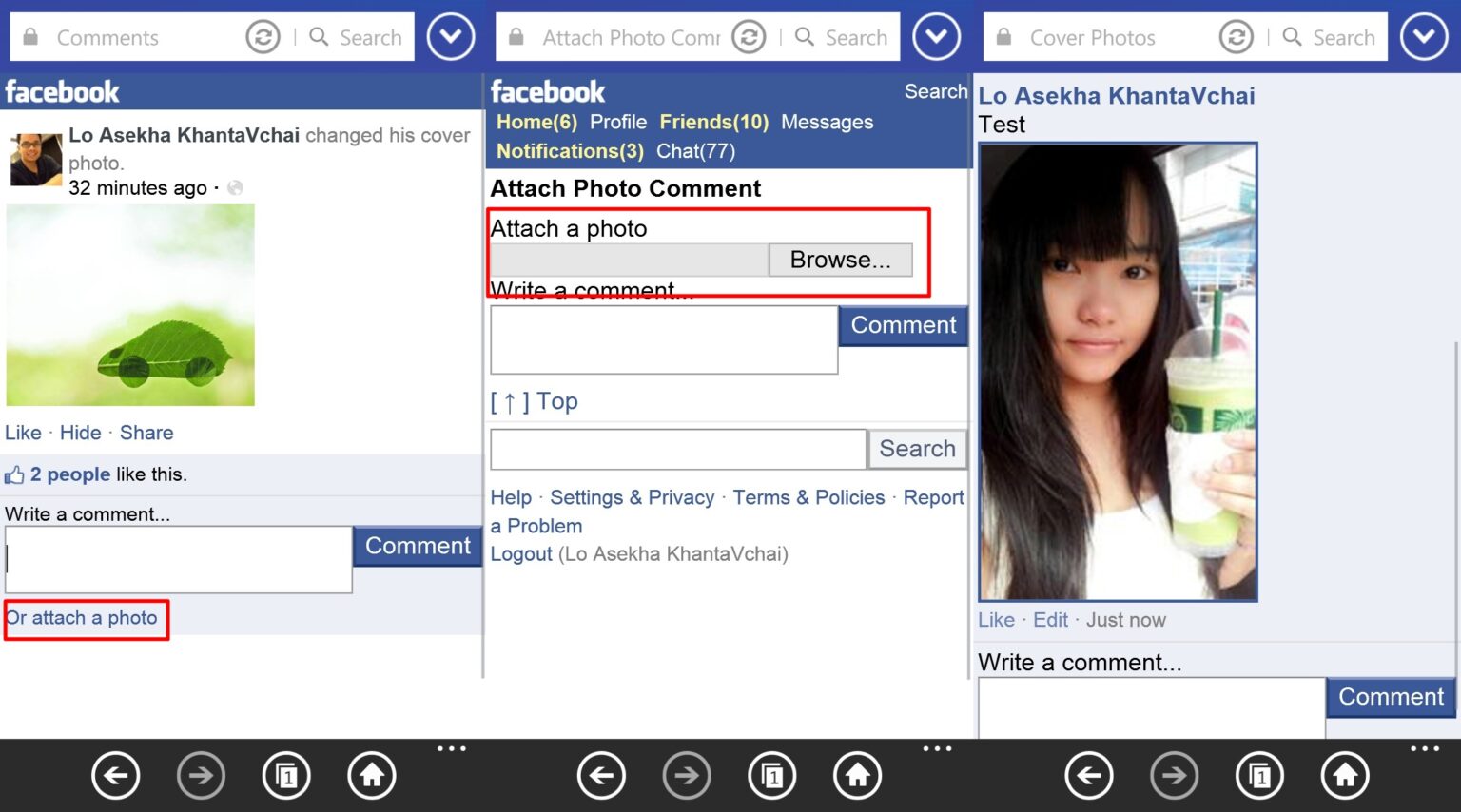Screen dimensions: 1461x812
Task: Click forward arrow under Attach Photo Comment page
Action: 687,776
